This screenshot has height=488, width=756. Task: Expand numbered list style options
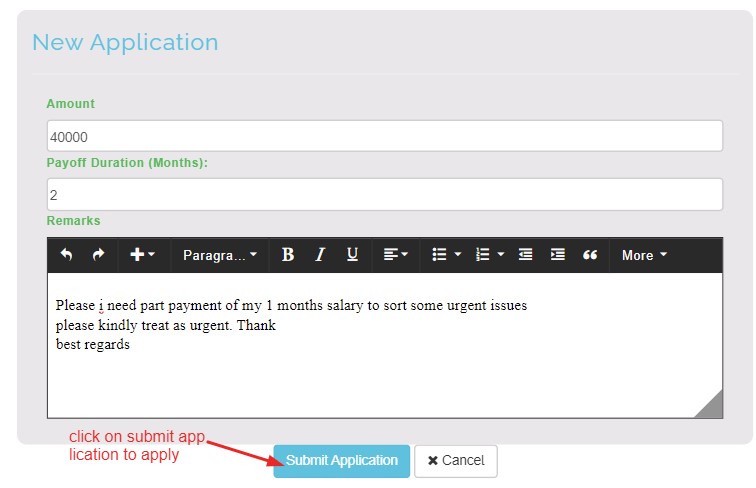[500, 254]
